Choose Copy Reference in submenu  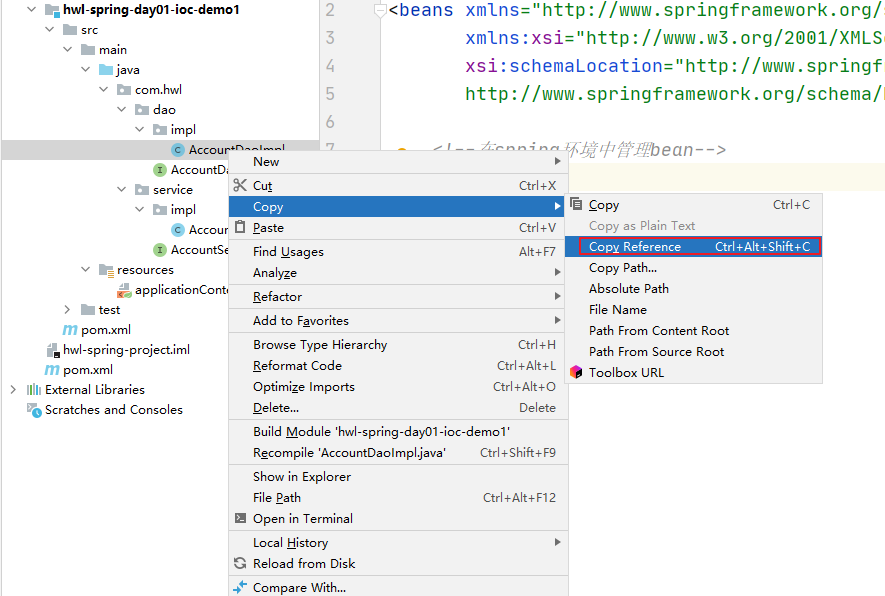click(x=693, y=247)
